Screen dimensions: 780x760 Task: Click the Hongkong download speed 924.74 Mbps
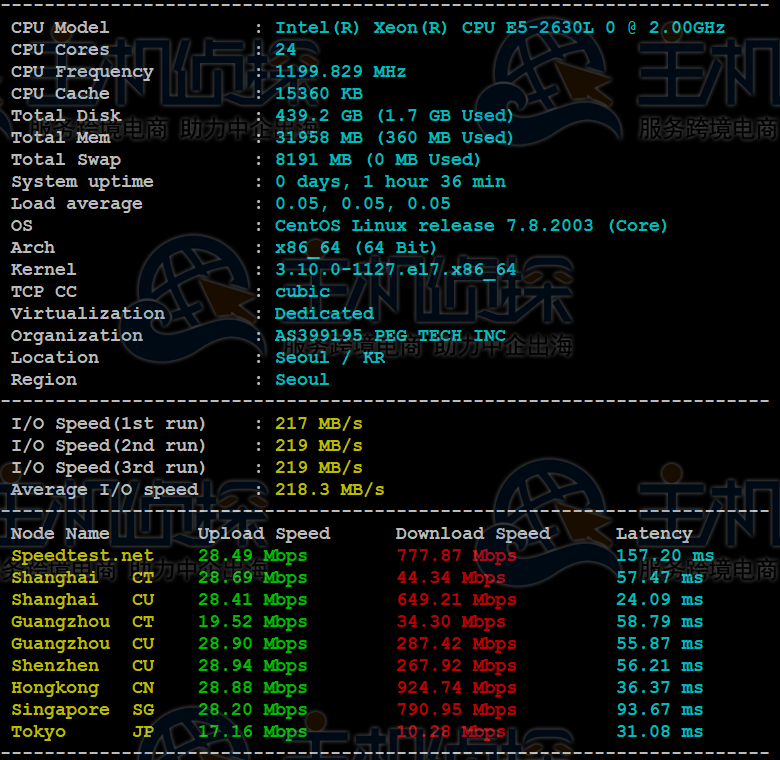[x=456, y=688]
